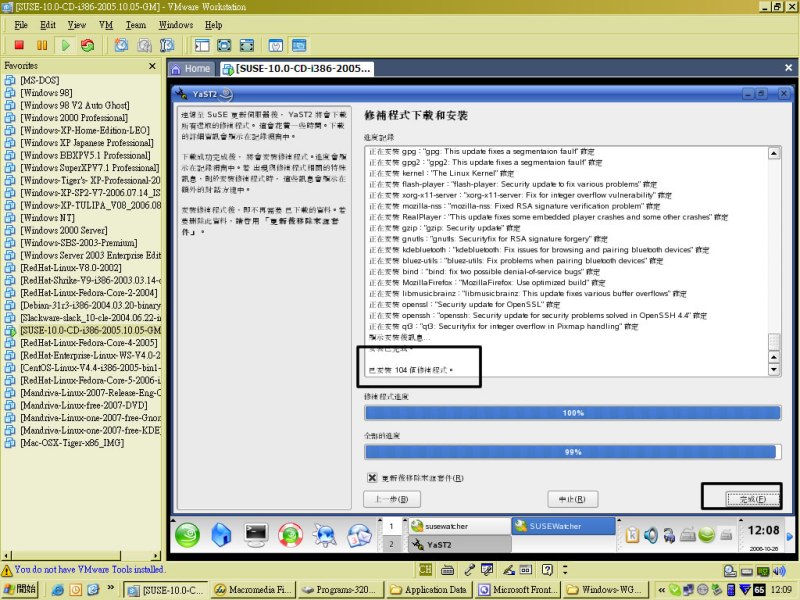Switch to YaST2 in the KDE taskbar
800x600 pixels.
pyautogui.click(x=460, y=544)
